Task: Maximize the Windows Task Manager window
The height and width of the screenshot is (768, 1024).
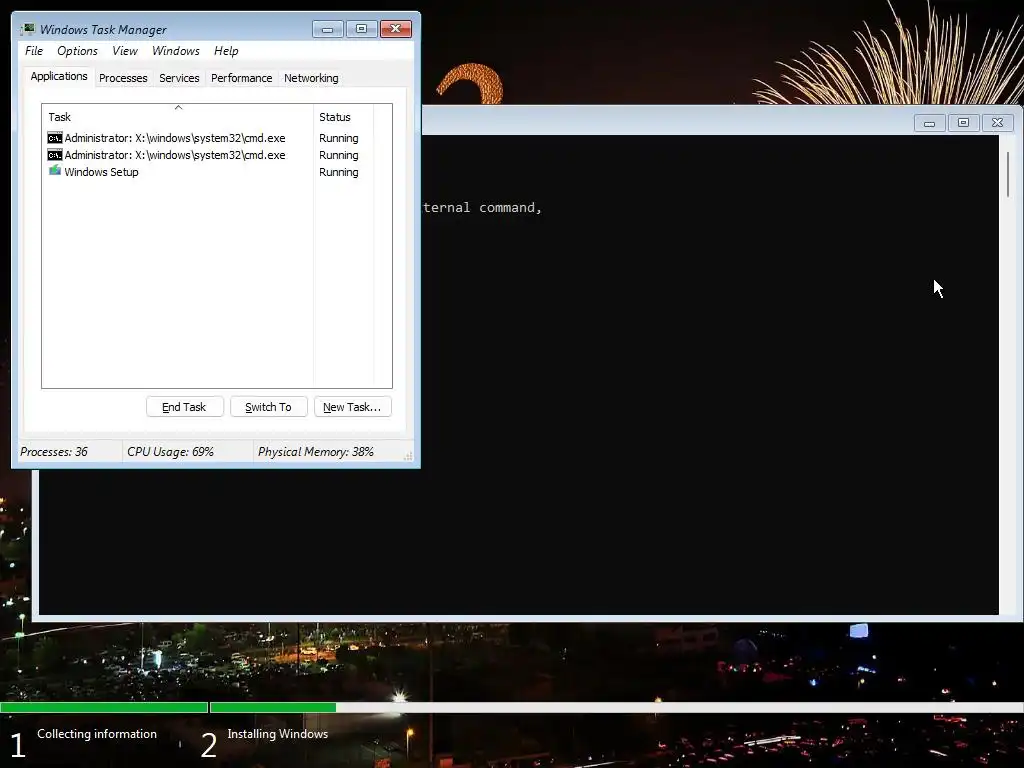Action: point(361,29)
